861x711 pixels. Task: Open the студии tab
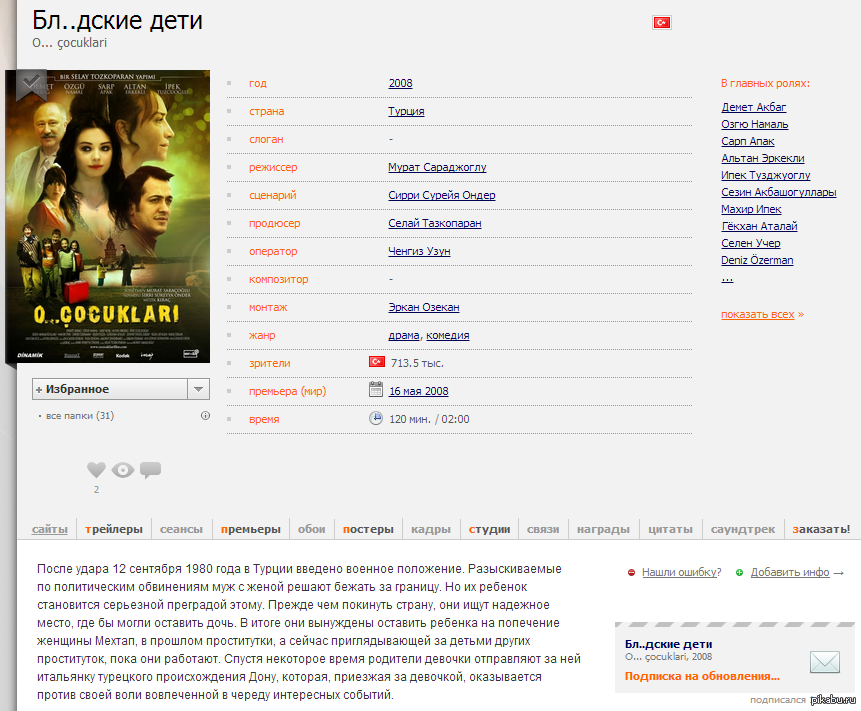(x=489, y=529)
